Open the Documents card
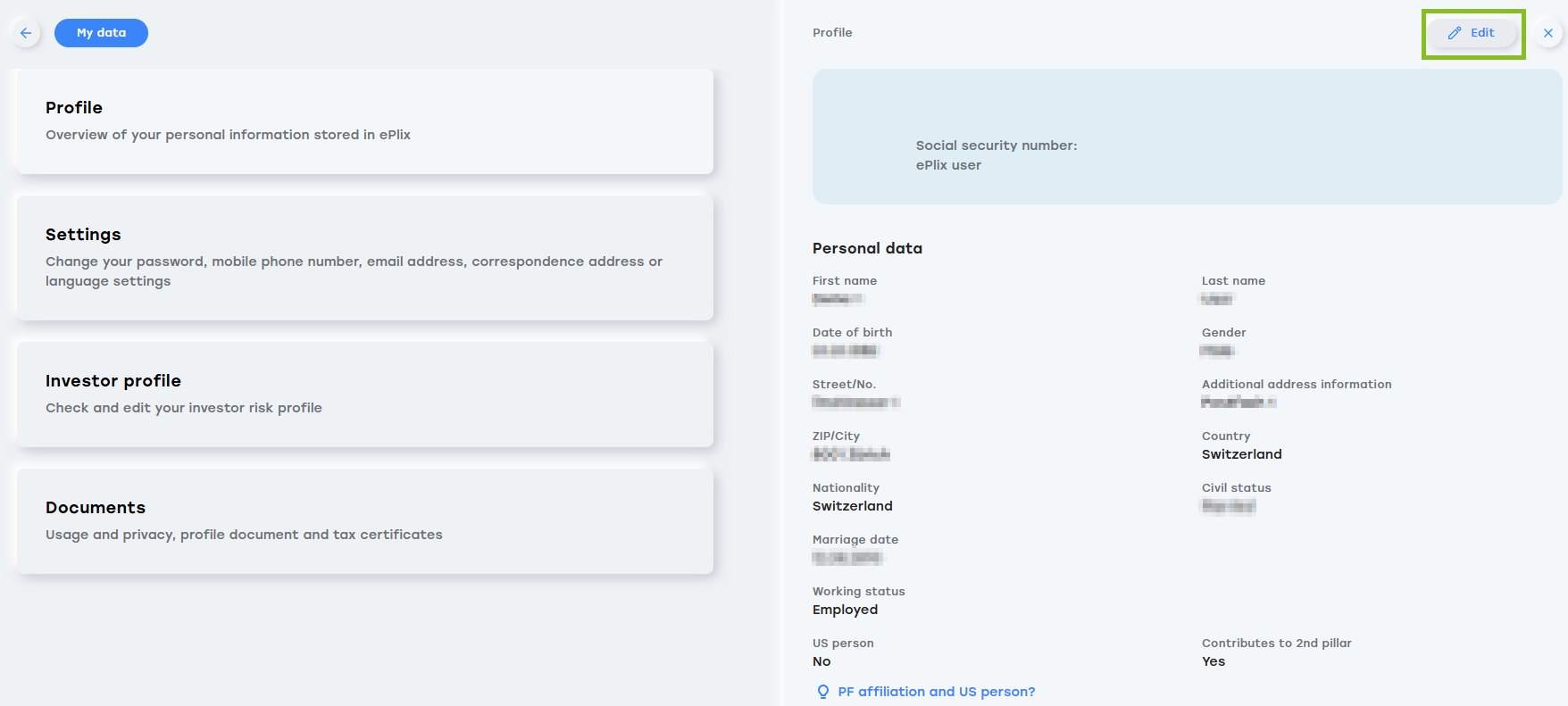The height and width of the screenshot is (706, 1568). [x=365, y=521]
